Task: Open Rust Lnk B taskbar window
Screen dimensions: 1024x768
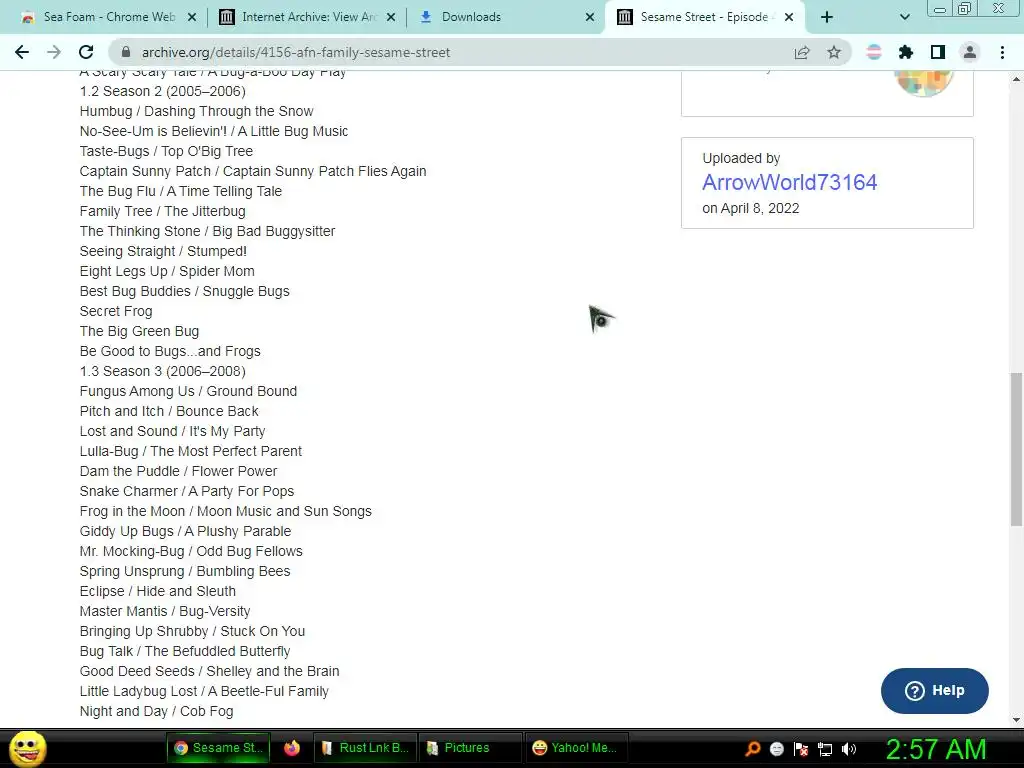Action: tap(365, 748)
